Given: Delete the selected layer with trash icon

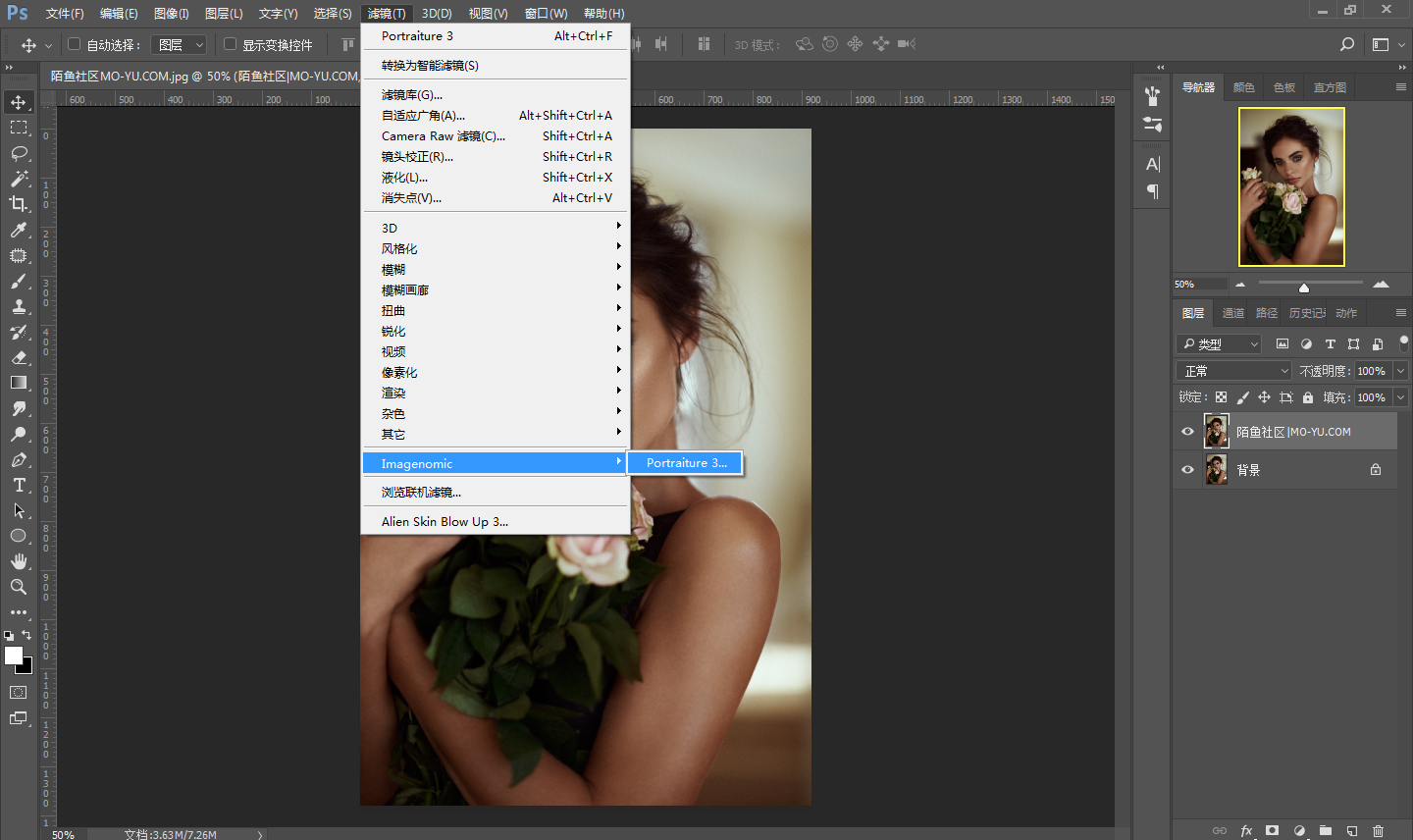Looking at the screenshot, I should 1379,830.
